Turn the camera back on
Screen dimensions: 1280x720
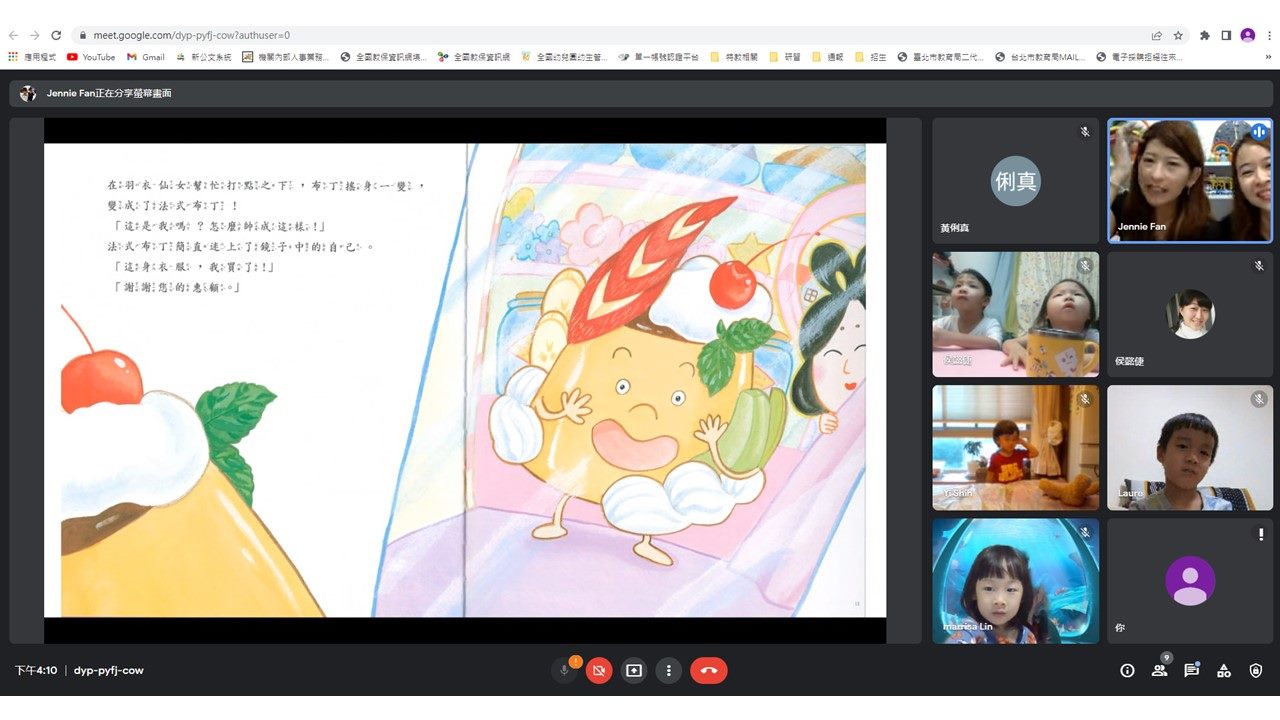599,671
